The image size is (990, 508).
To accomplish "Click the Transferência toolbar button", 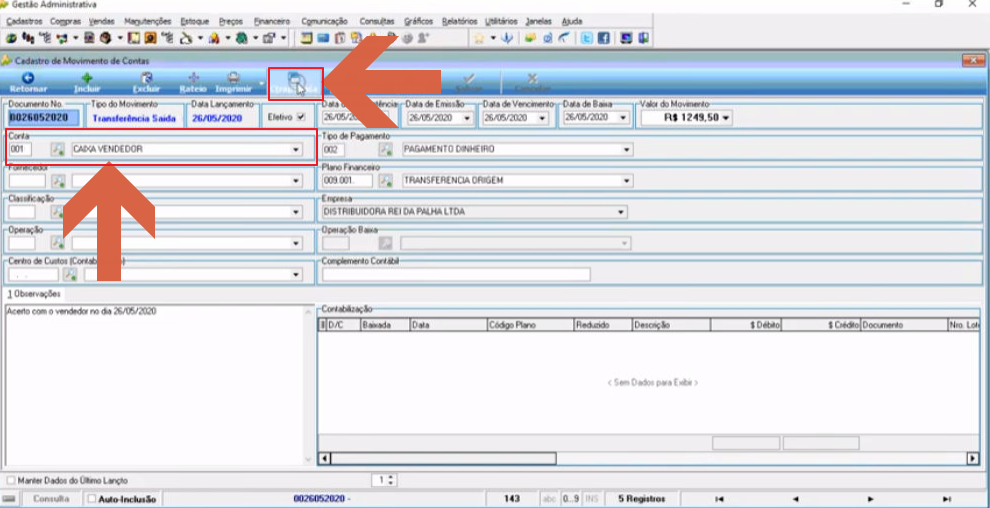I will click(x=295, y=84).
